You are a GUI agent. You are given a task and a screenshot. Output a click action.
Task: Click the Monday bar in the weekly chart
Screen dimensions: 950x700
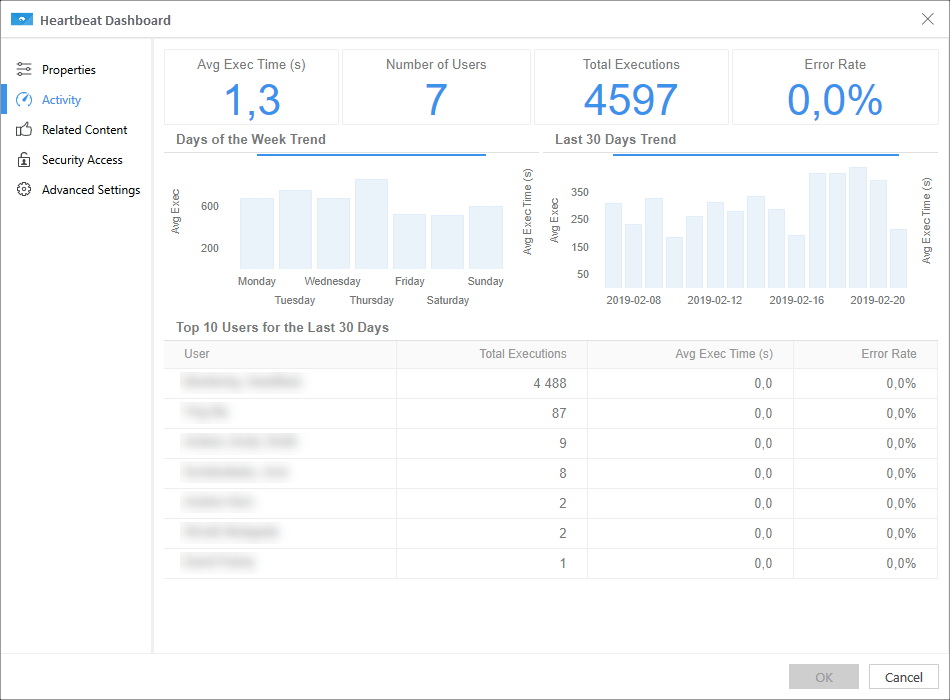256,230
